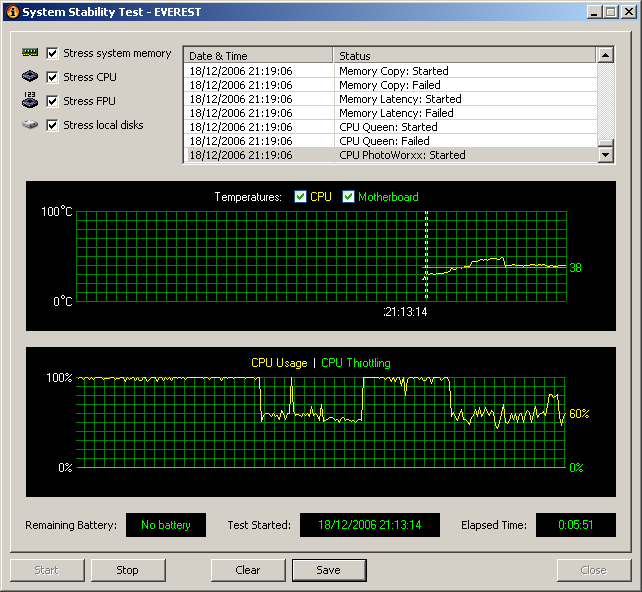
Task: Toggle Motherboard temperature checkbox
Action: coord(348,197)
